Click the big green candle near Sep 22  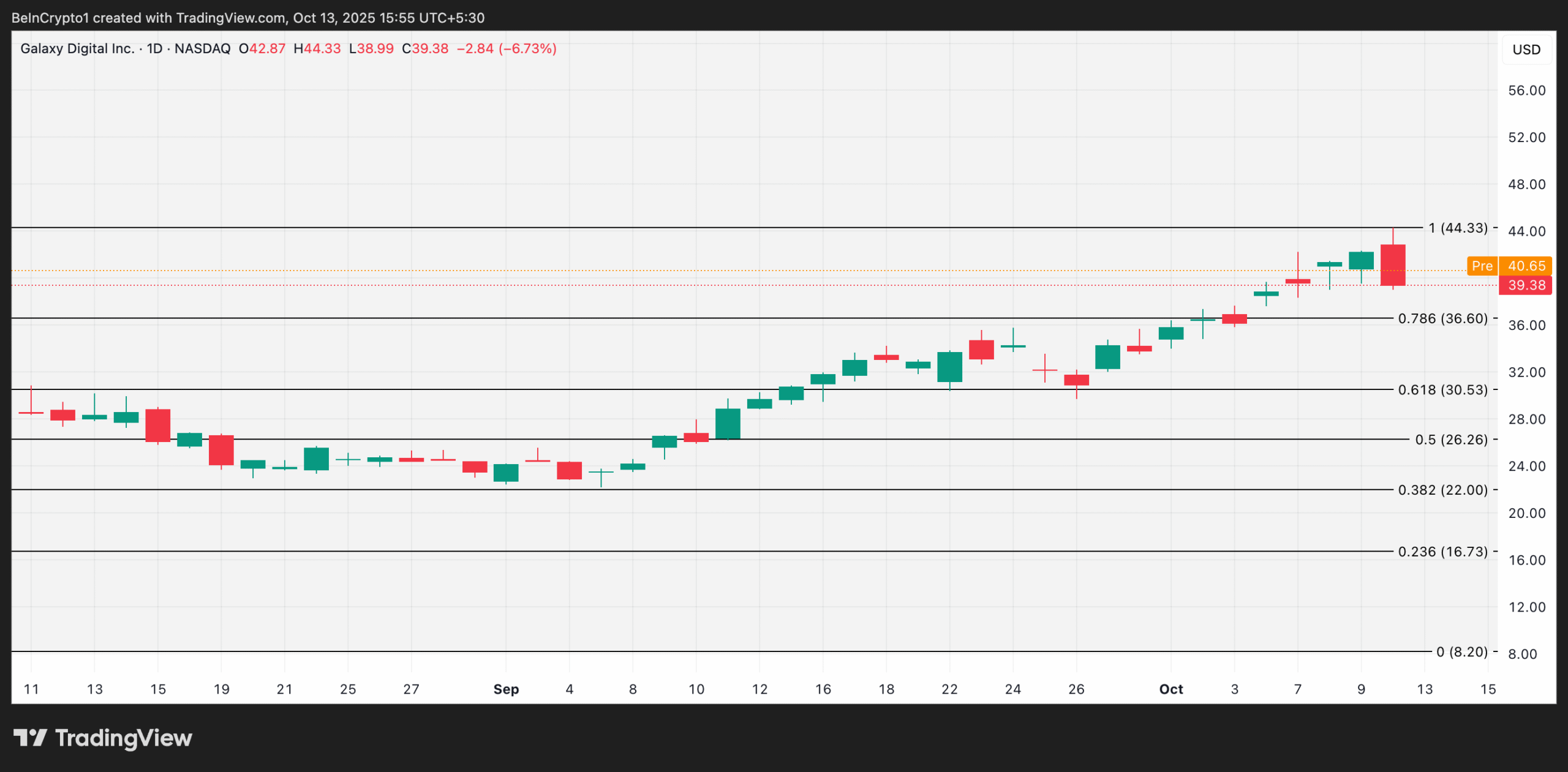(949, 367)
